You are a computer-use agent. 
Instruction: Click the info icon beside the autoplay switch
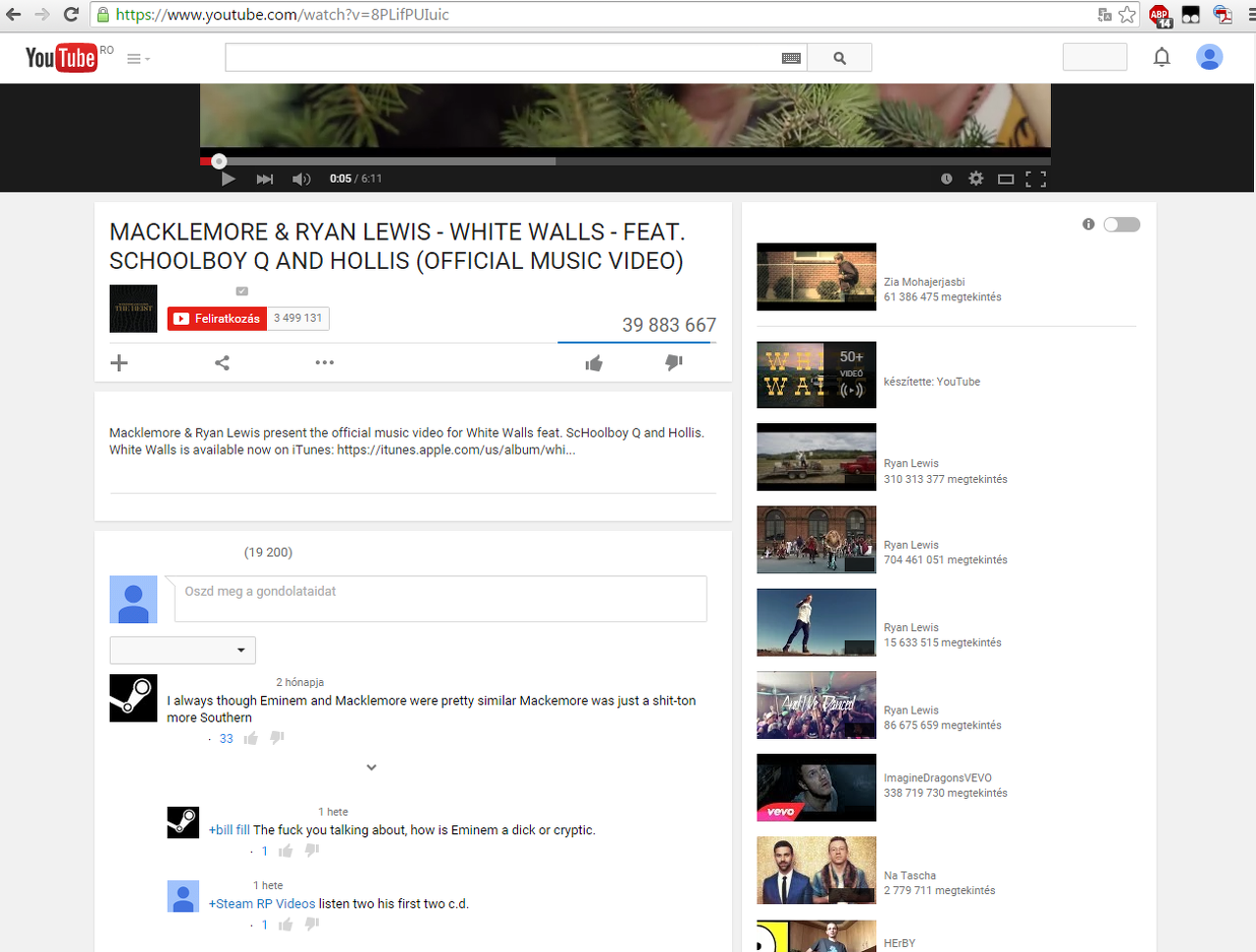(1088, 224)
